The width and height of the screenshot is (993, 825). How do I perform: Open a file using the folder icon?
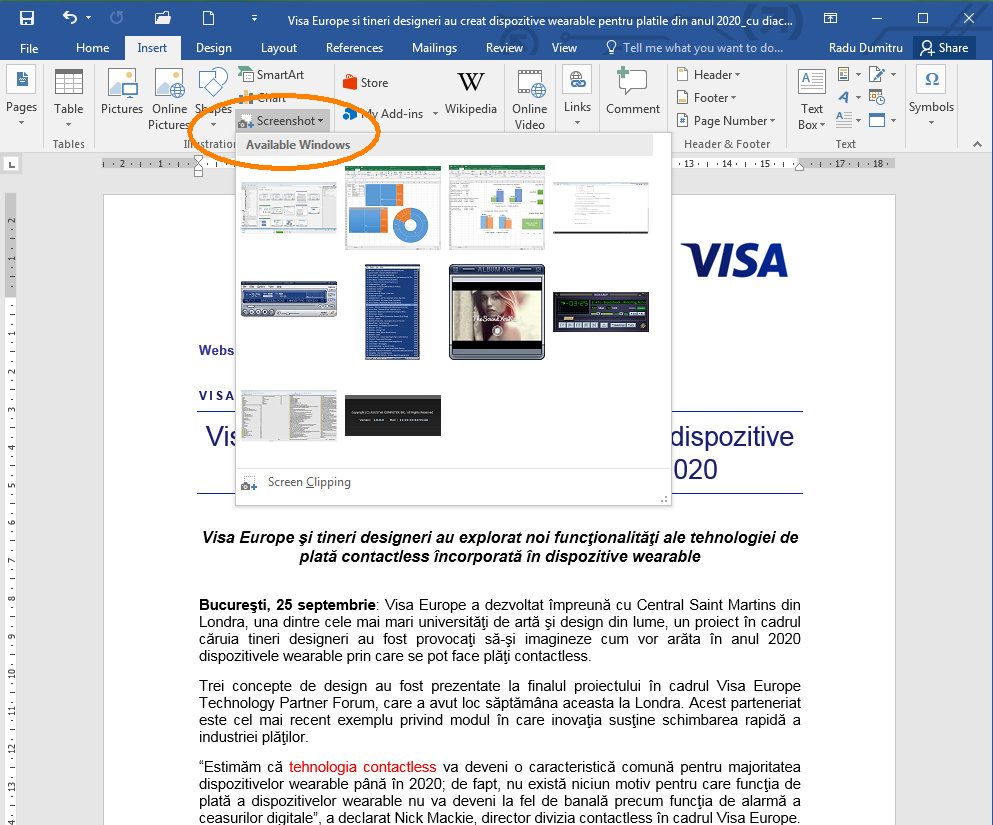tap(163, 18)
